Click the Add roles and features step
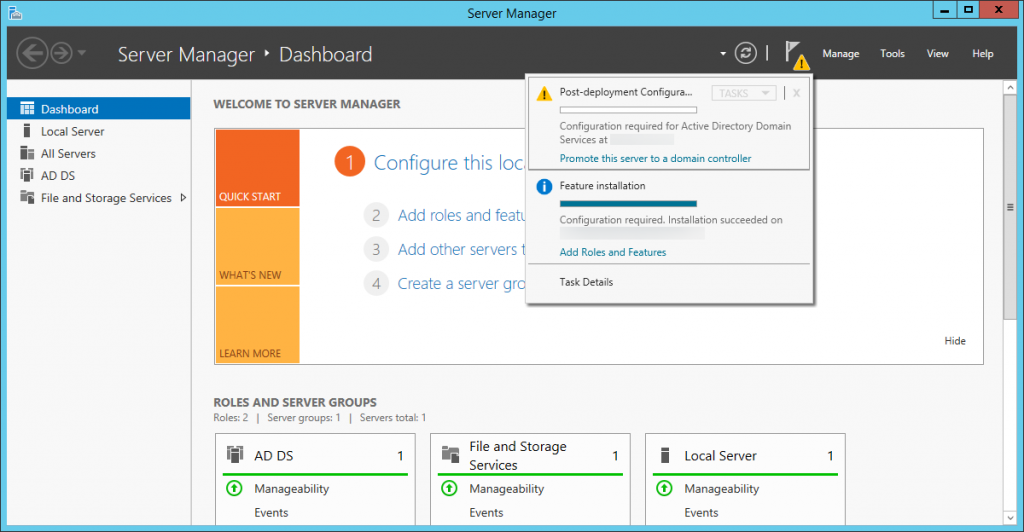Screen dimensions: 1024x532 (462, 215)
